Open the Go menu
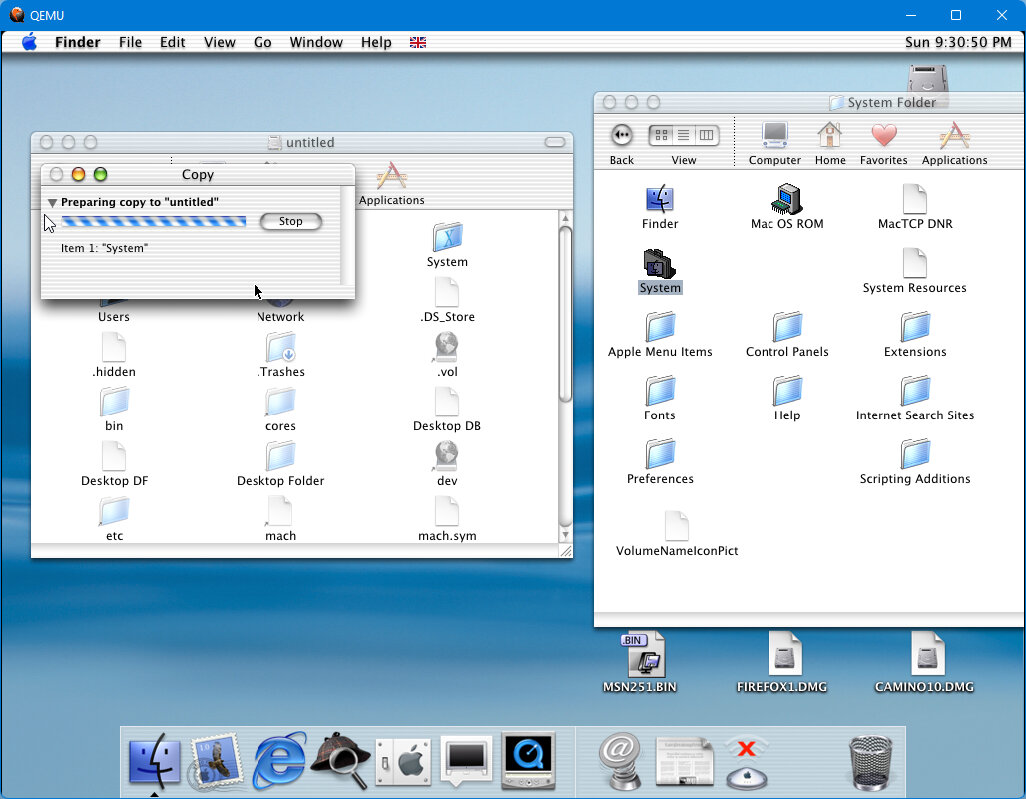 click(x=262, y=42)
